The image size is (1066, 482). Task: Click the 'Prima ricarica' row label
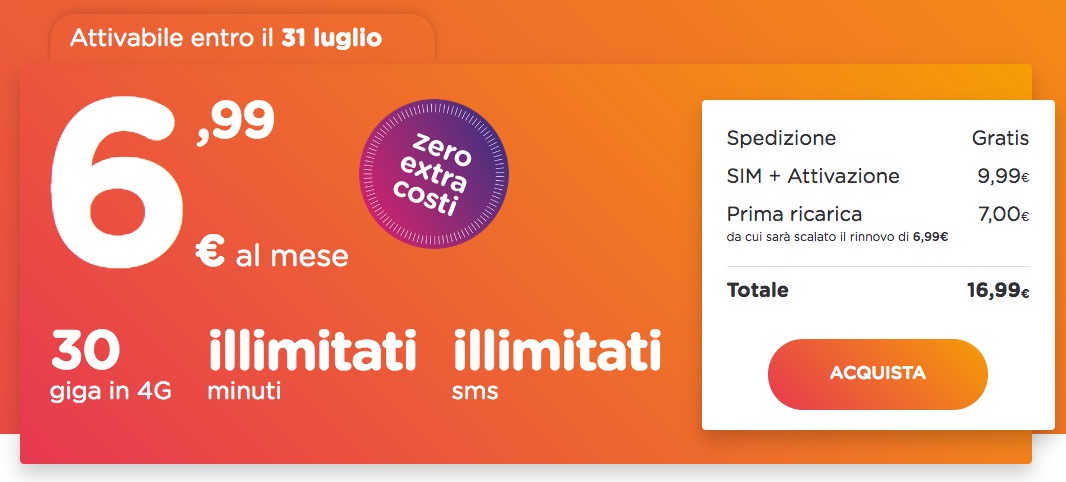coord(794,214)
